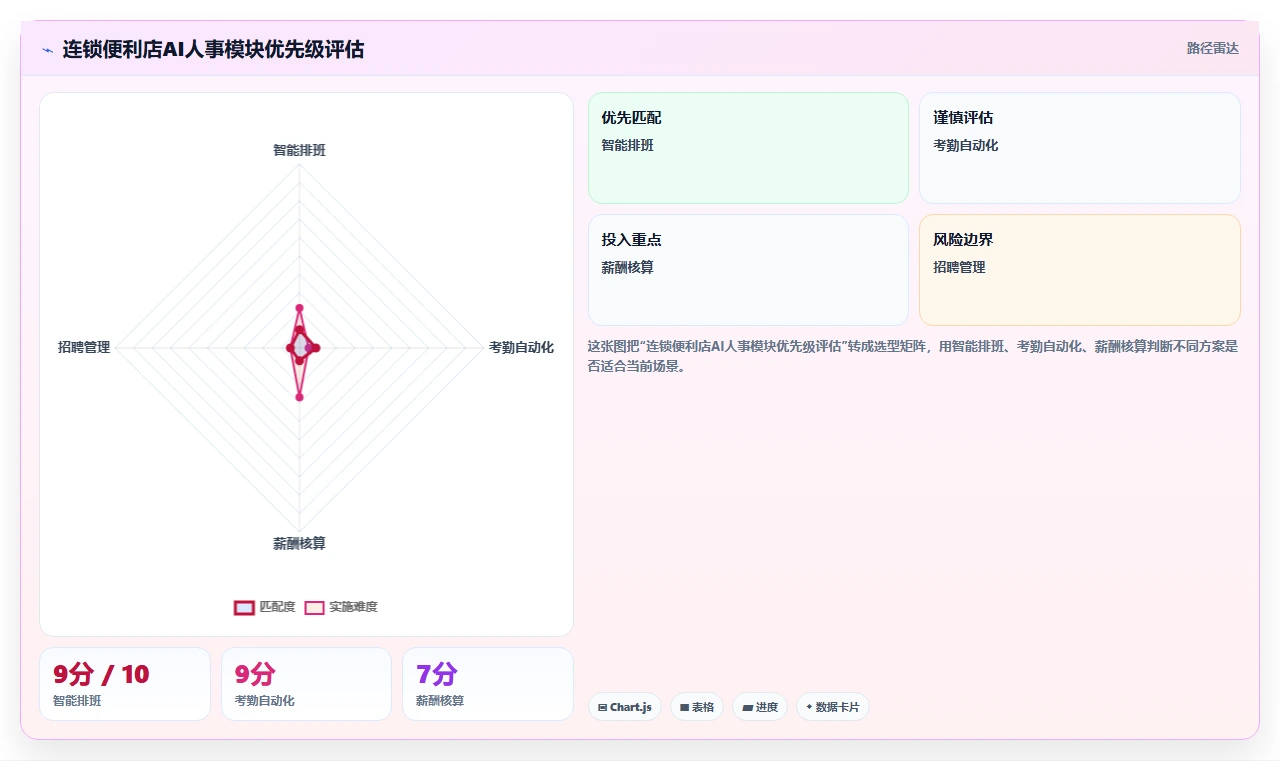Screen dimensions: 1280x761
Task: Click the page title 连锁便利店AI人事模块优先级评估
Action: tap(213, 49)
